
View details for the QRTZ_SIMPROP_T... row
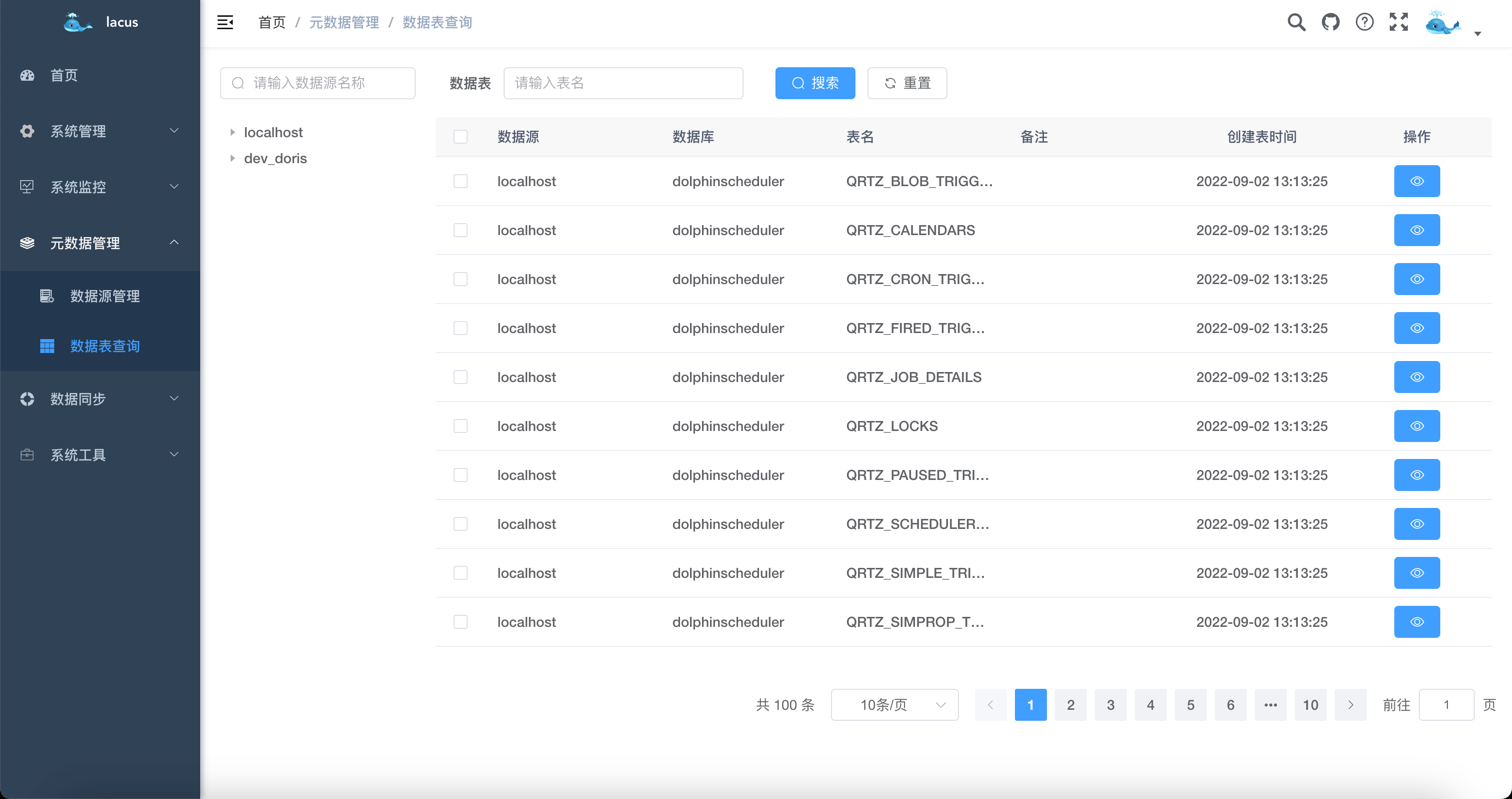[x=1417, y=622]
